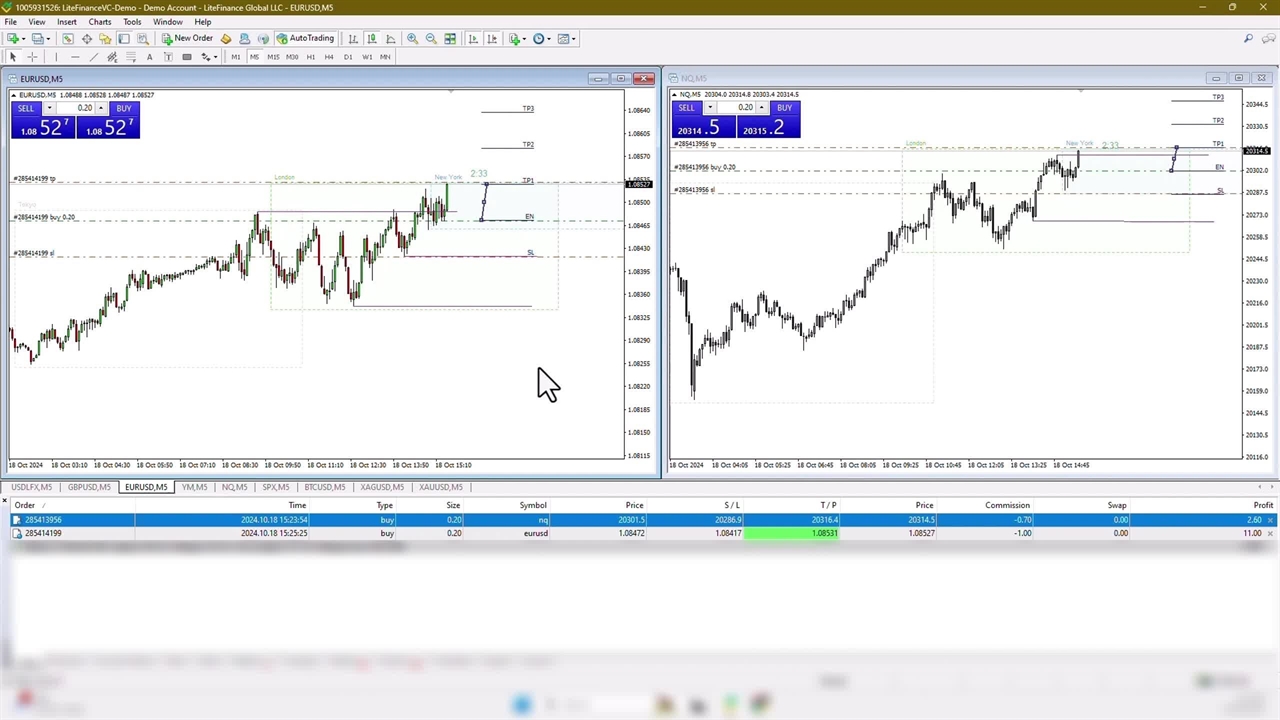Switch to the M15 timeframe
The width and height of the screenshot is (1280, 720).
272,57
